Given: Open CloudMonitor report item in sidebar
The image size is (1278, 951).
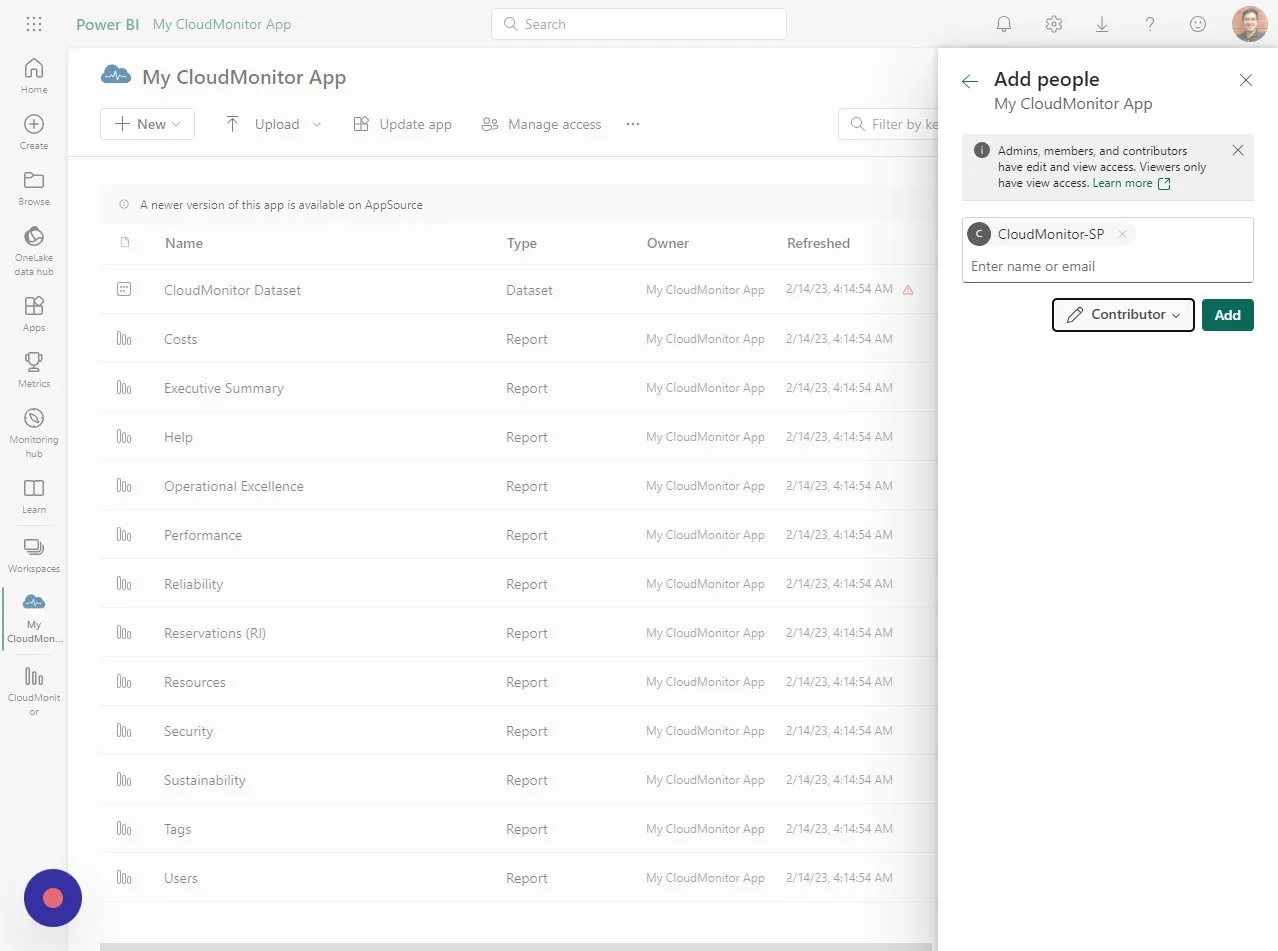Looking at the screenshot, I should coord(34,691).
